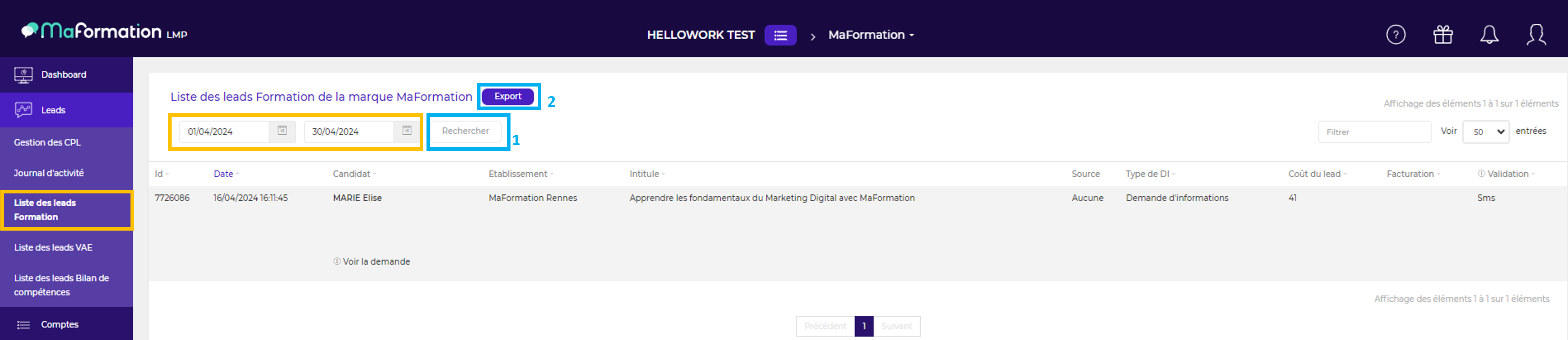The width and height of the screenshot is (1568, 340).
Task: Click the gift box icon
Action: coord(1443,35)
